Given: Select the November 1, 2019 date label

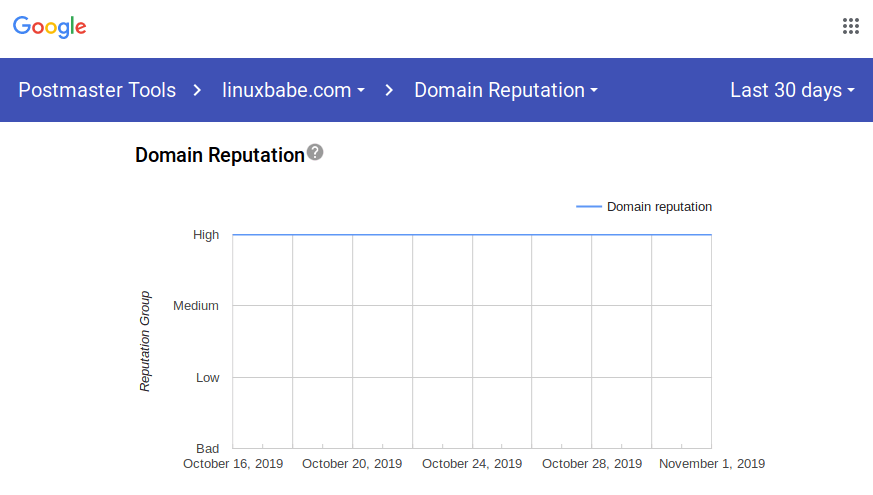Looking at the screenshot, I should tap(711, 464).
